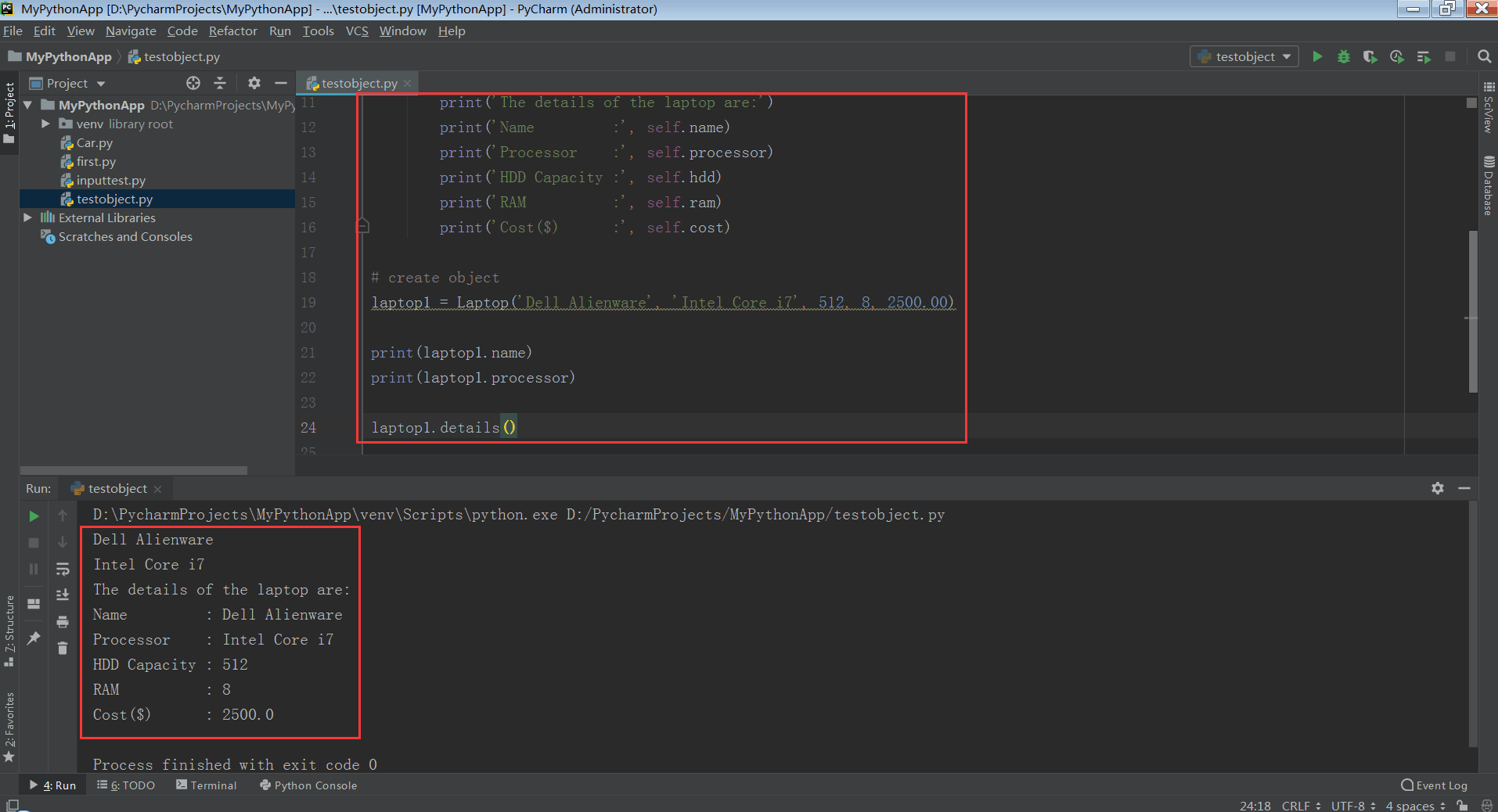The height and width of the screenshot is (812, 1498).
Task: Open the testobject run configuration dropdown
Action: click(1244, 56)
